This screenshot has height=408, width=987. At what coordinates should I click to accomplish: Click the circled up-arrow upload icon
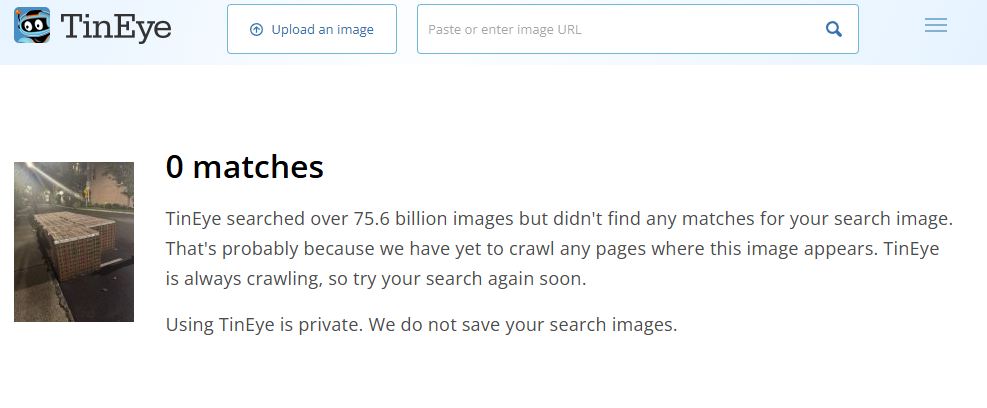256,30
